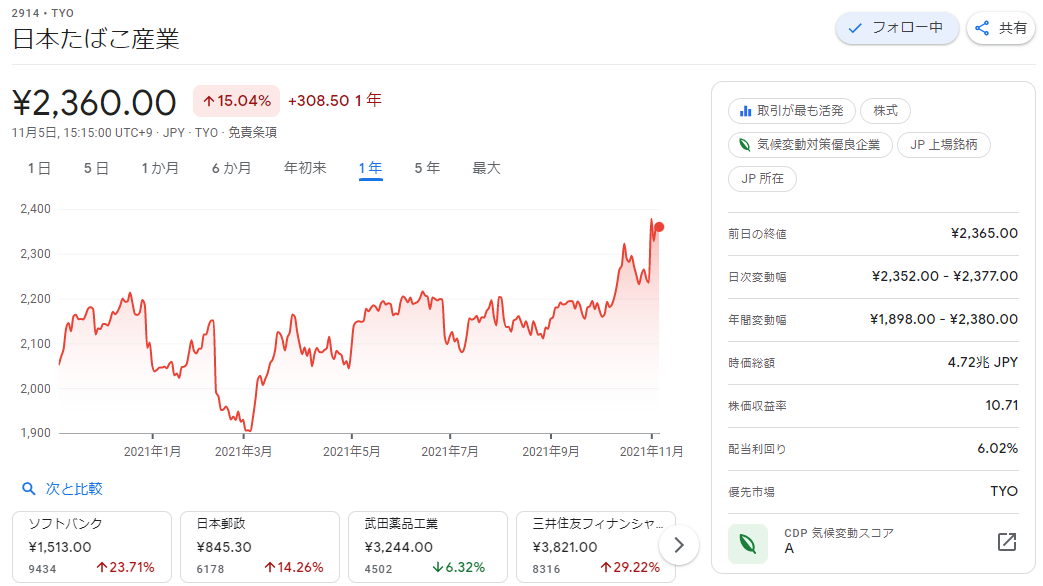The height and width of the screenshot is (586, 1043).
Task: Click the 優先市場 value TYO
Action: tap(1004, 492)
